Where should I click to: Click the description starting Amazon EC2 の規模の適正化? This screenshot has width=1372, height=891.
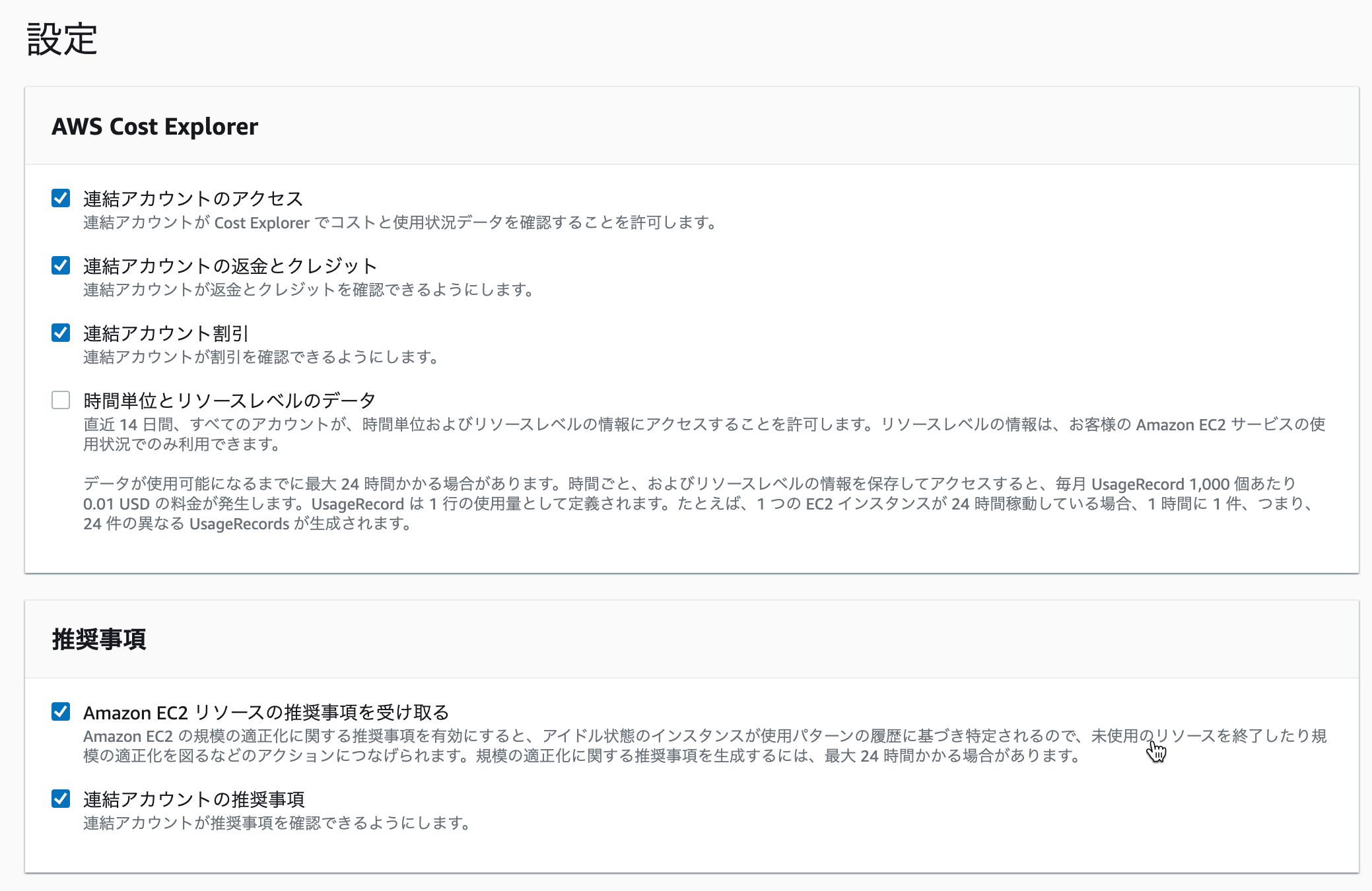705,746
